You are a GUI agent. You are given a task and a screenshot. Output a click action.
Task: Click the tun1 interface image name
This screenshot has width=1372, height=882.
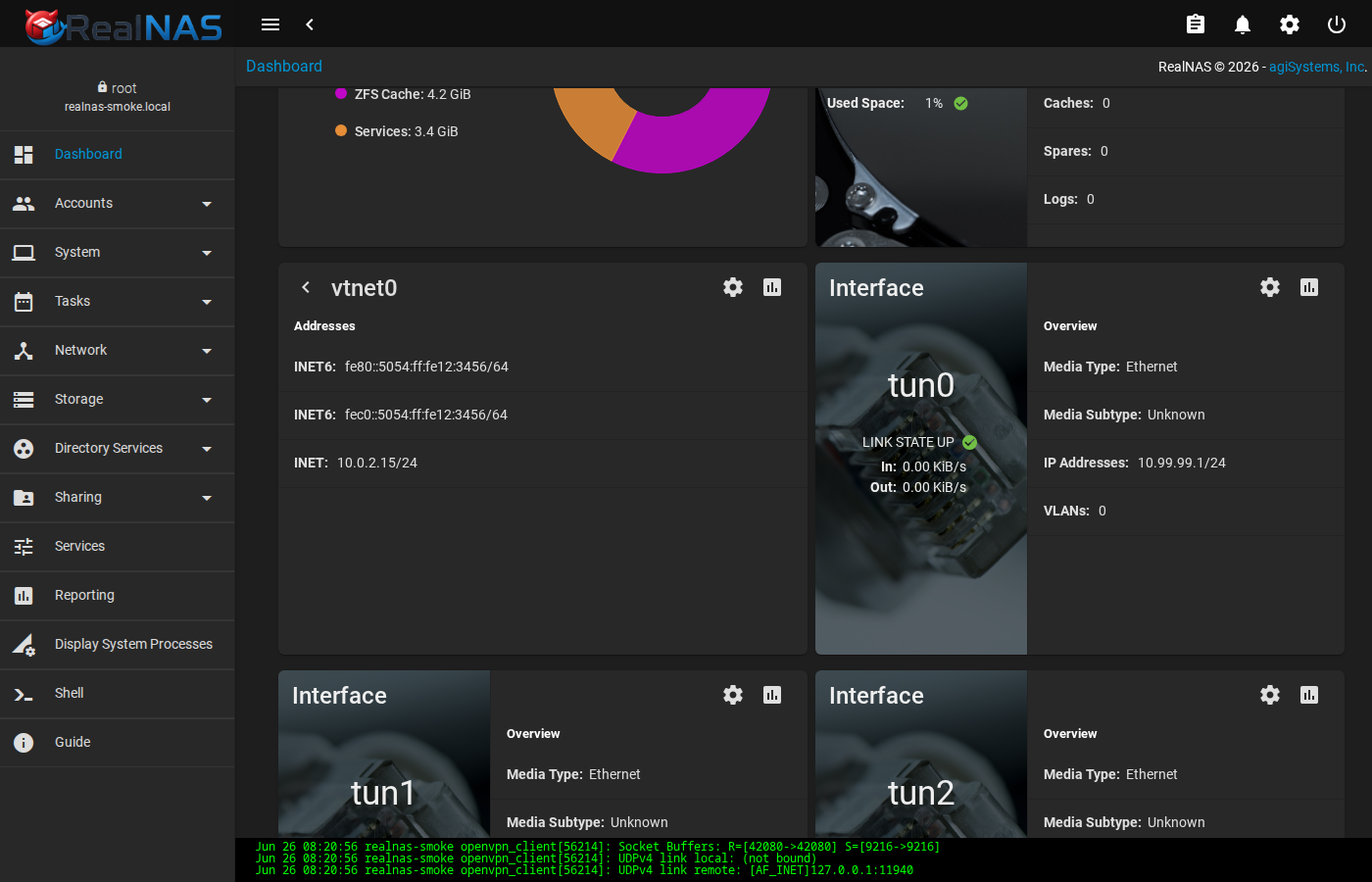(x=383, y=793)
